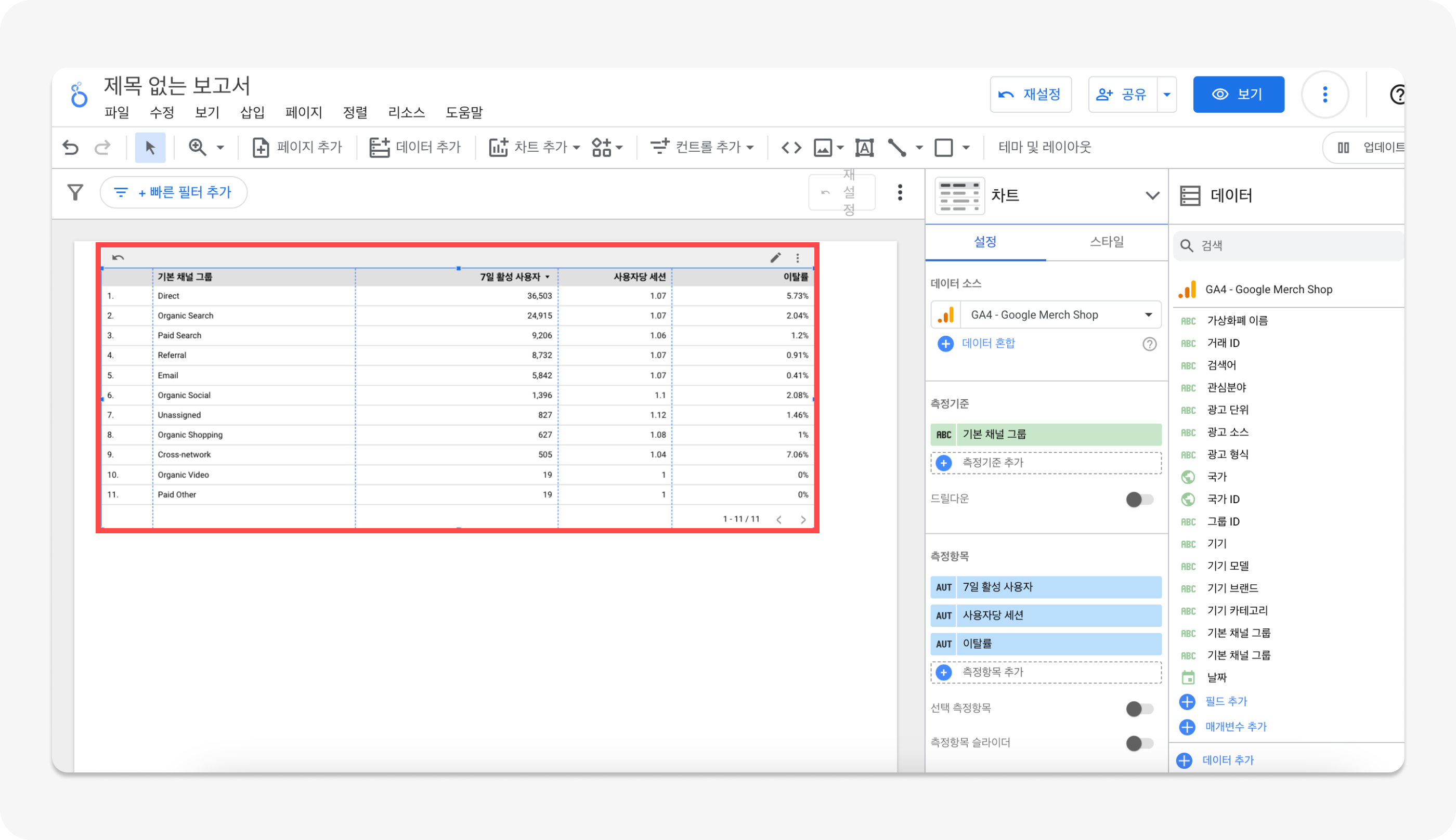Click the help question mark icon
The image size is (1456, 840).
[1397, 95]
